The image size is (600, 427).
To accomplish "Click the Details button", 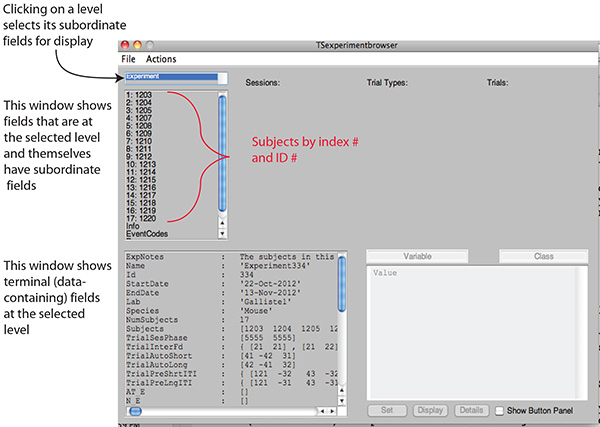I will click(x=470, y=411).
